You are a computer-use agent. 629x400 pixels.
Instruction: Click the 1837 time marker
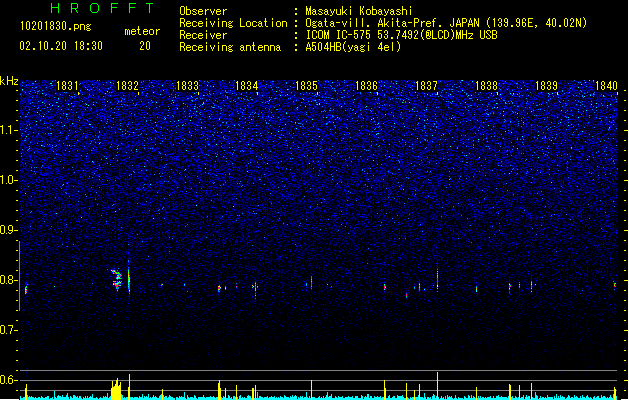tap(426, 86)
